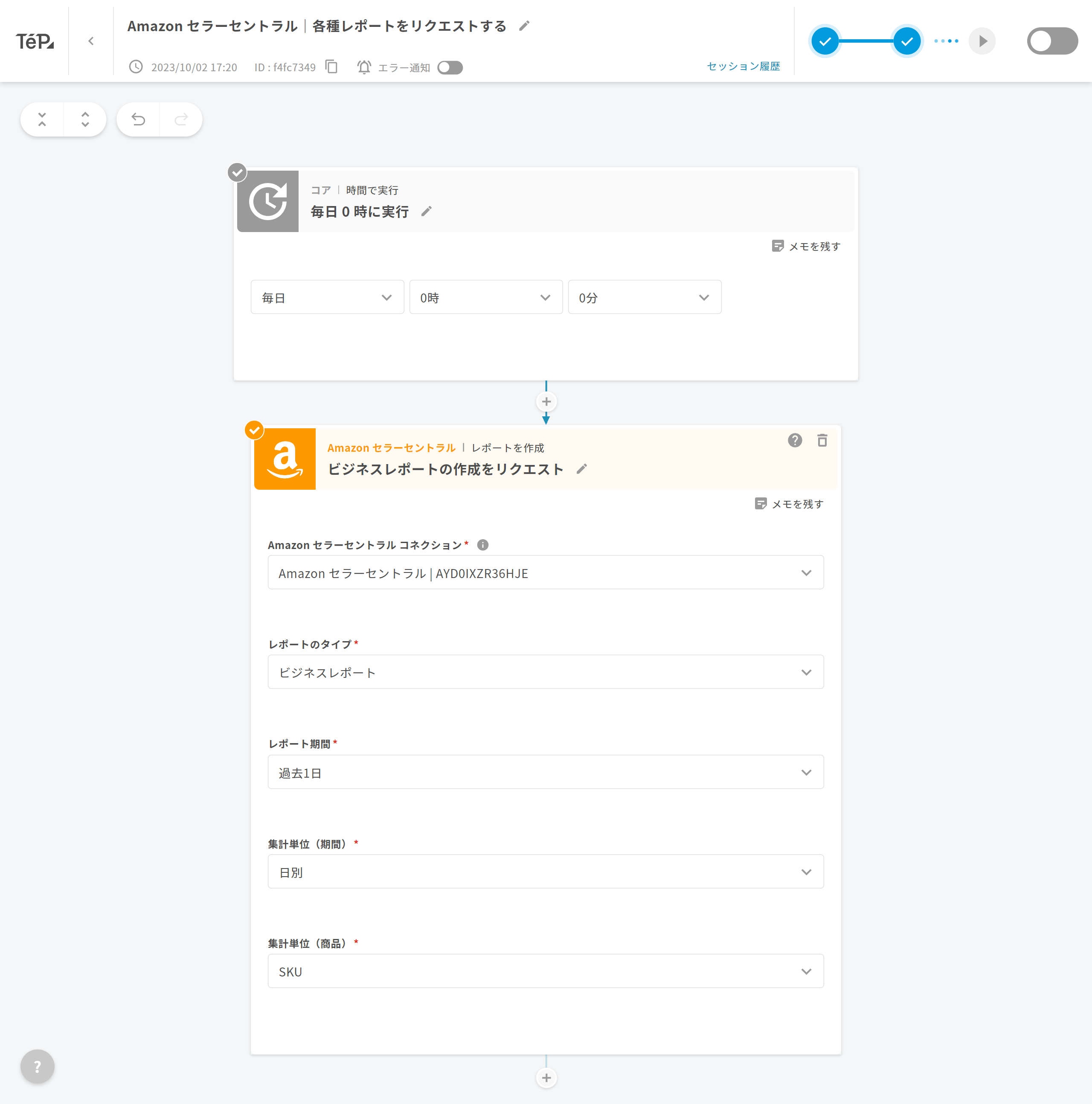Toggle the エラー通知 switch
The width and height of the screenshot is (1092, 1104).
point(450,67)
